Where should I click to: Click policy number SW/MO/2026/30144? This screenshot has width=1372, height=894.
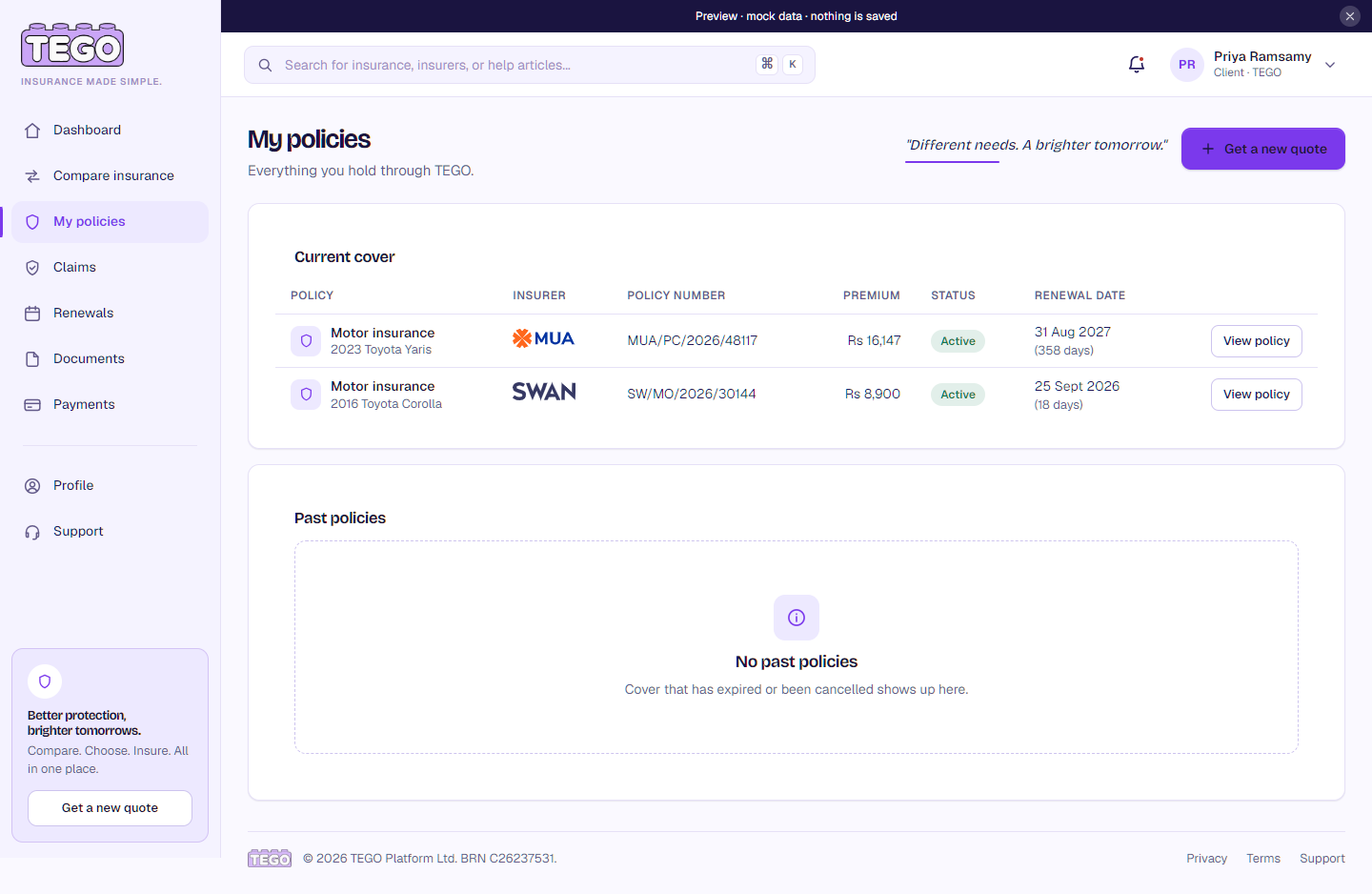click(692, 395)
